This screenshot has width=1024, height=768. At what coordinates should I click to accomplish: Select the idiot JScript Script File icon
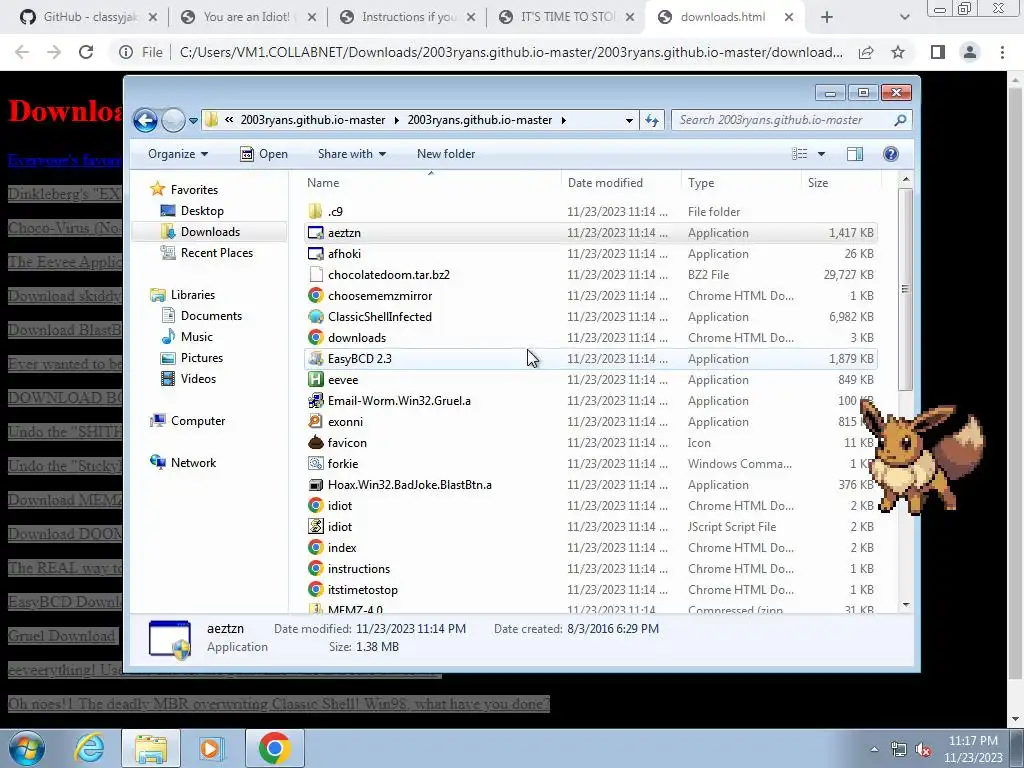pyautogui.click(x=315, y=526)
